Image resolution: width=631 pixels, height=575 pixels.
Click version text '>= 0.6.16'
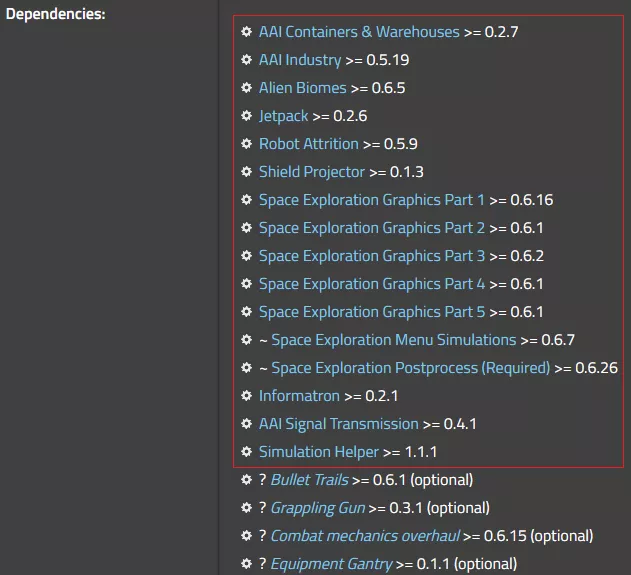[521, 200]
